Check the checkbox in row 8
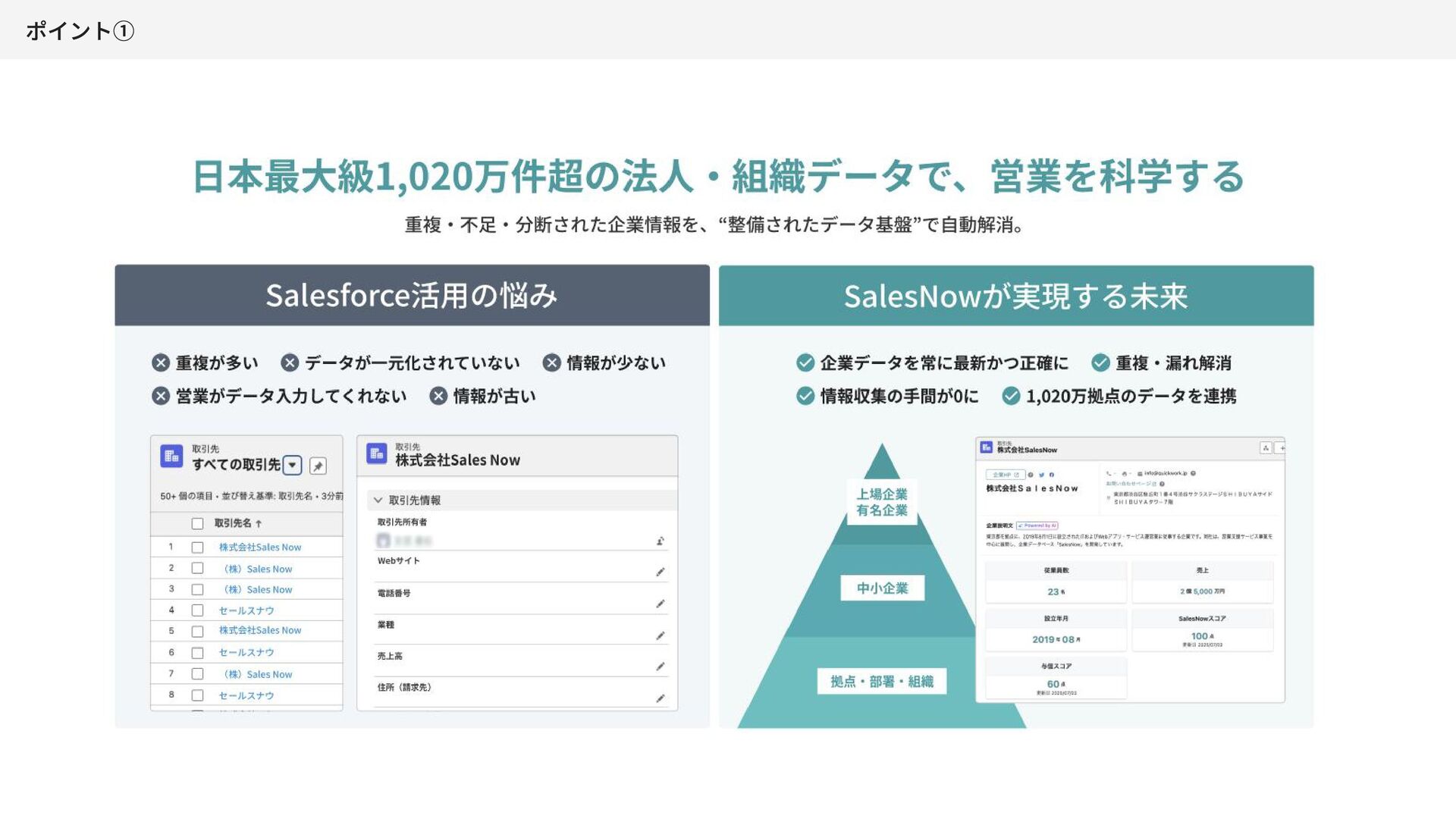1456x819 pixels. [x=197, y=695]
